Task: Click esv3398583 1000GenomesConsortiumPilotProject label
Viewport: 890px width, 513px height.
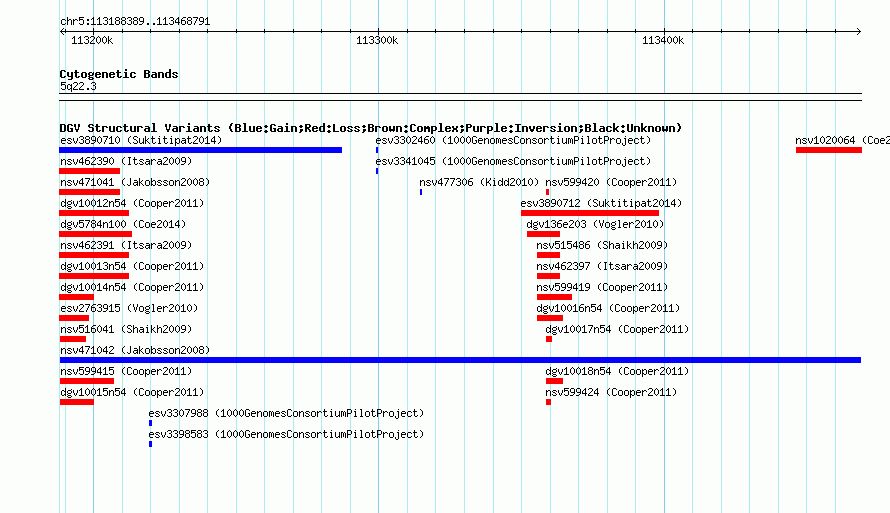Action: pyautogui.click(x=286, y=434)
